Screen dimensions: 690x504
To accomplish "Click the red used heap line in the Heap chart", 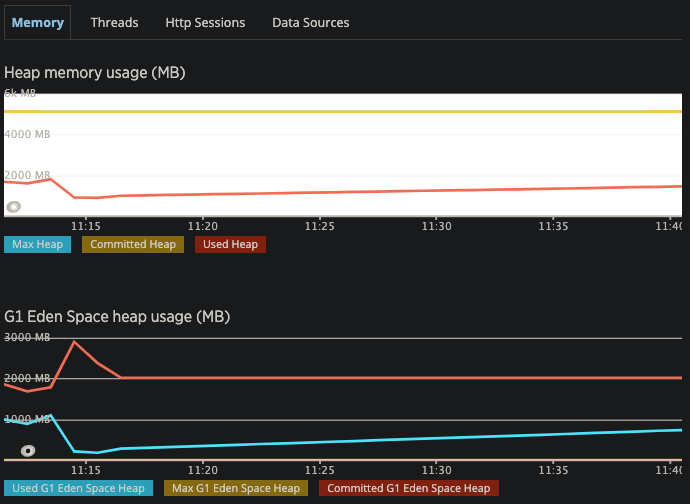I will coord(400,191).
